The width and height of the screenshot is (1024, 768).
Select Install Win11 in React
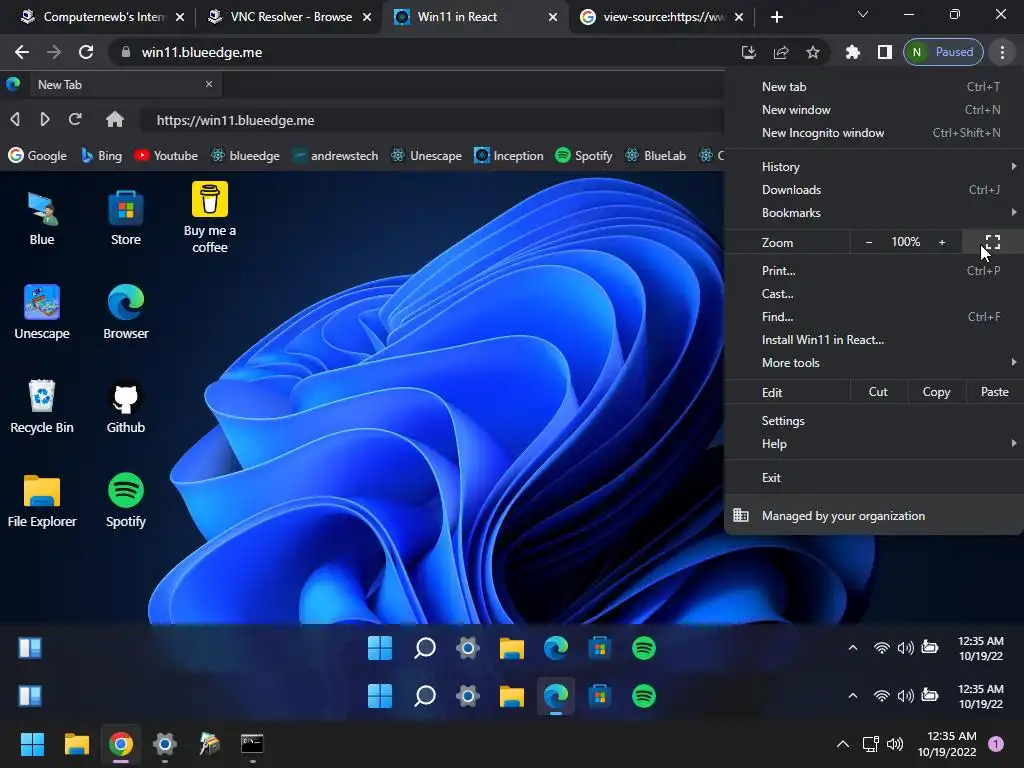tap(874, 340)
